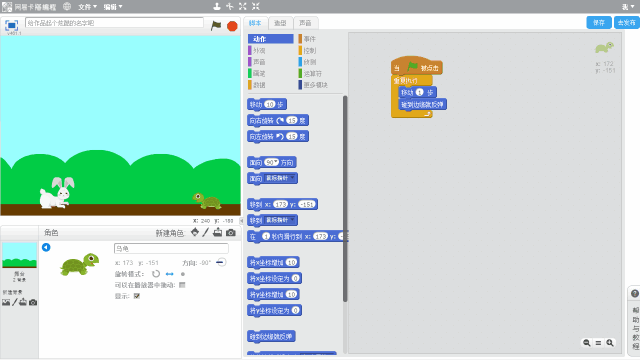Click the 保存 save button
Screen dimensions: 640x360
coord(599,23)
